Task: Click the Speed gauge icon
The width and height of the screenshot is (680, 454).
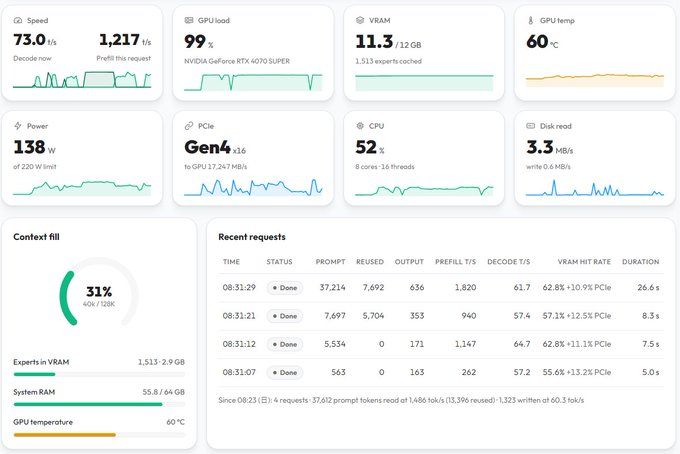Action: [18, 20]
